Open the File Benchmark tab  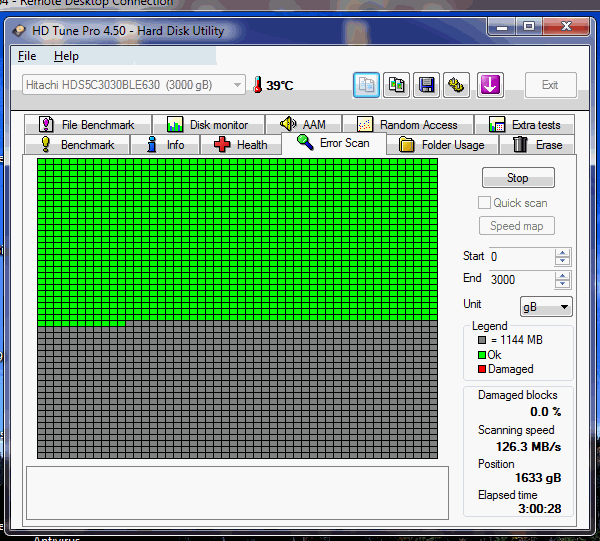click(x=88, y=125)
